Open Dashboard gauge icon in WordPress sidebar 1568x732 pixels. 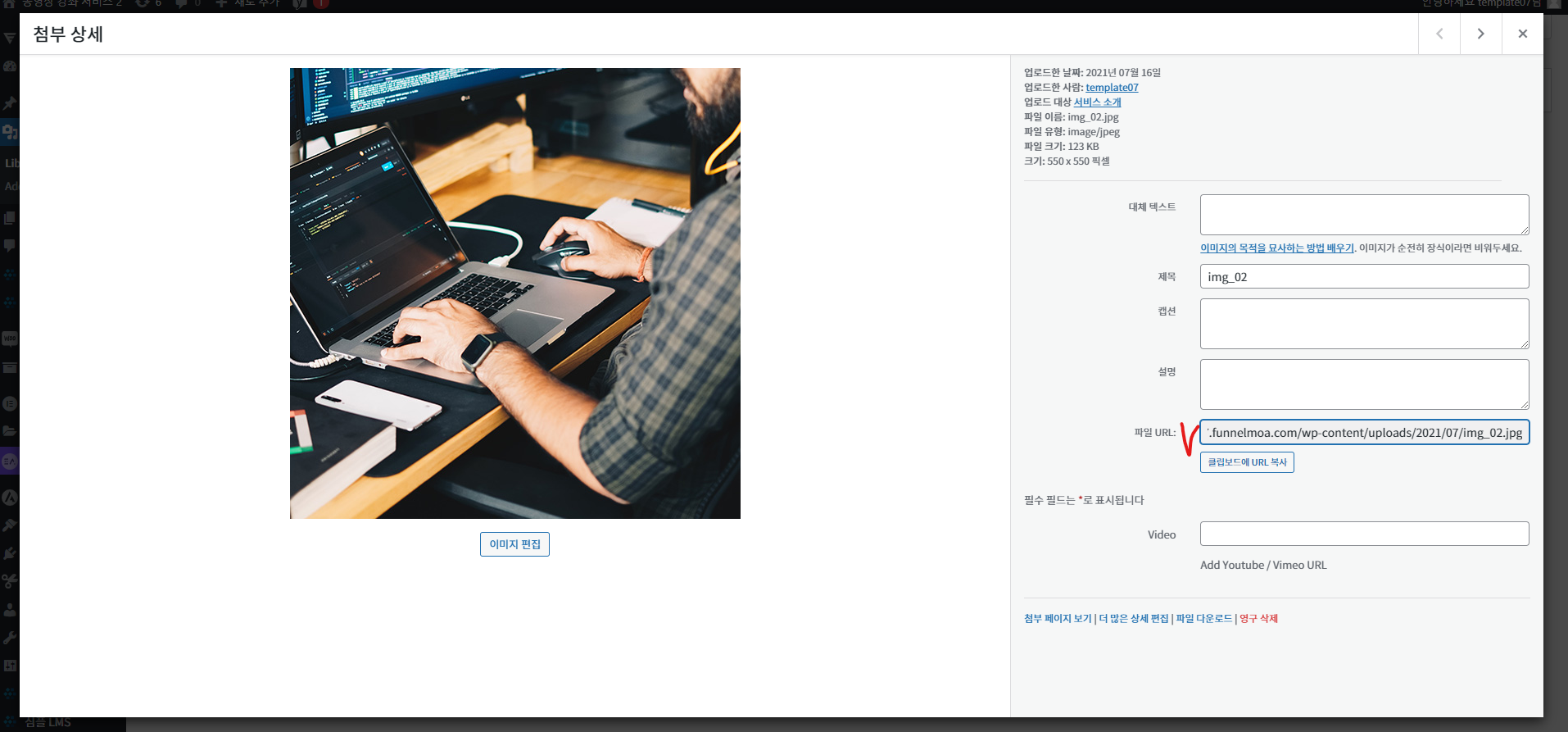point(10,66)
